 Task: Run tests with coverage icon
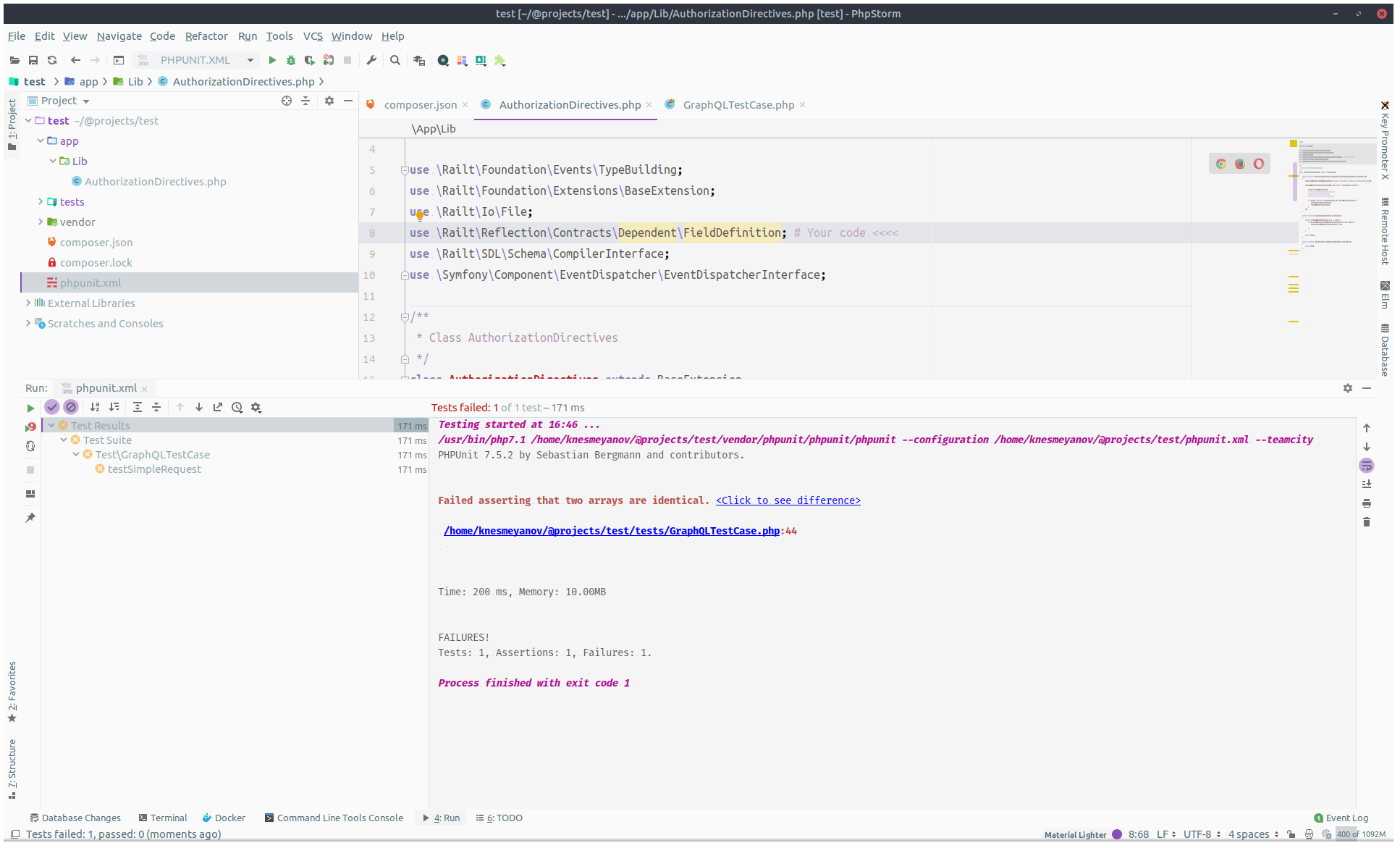click(309, 60)
